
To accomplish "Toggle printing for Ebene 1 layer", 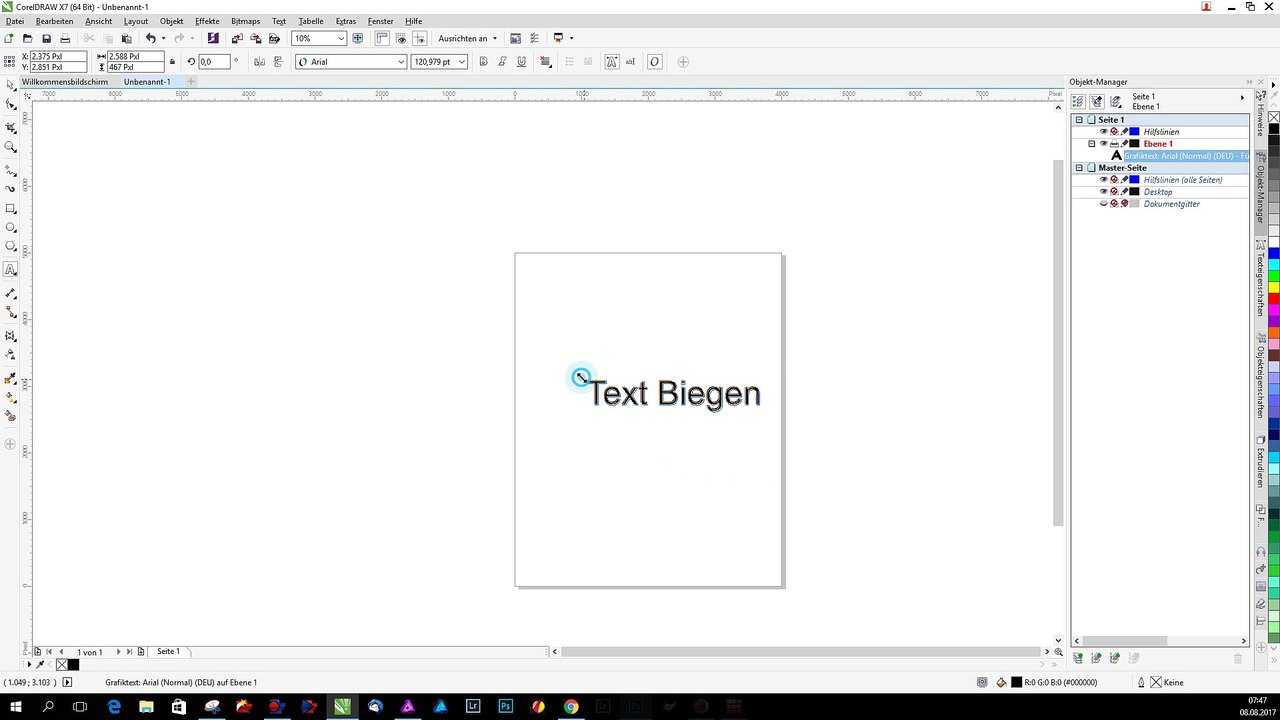I will click(1114, 143).
